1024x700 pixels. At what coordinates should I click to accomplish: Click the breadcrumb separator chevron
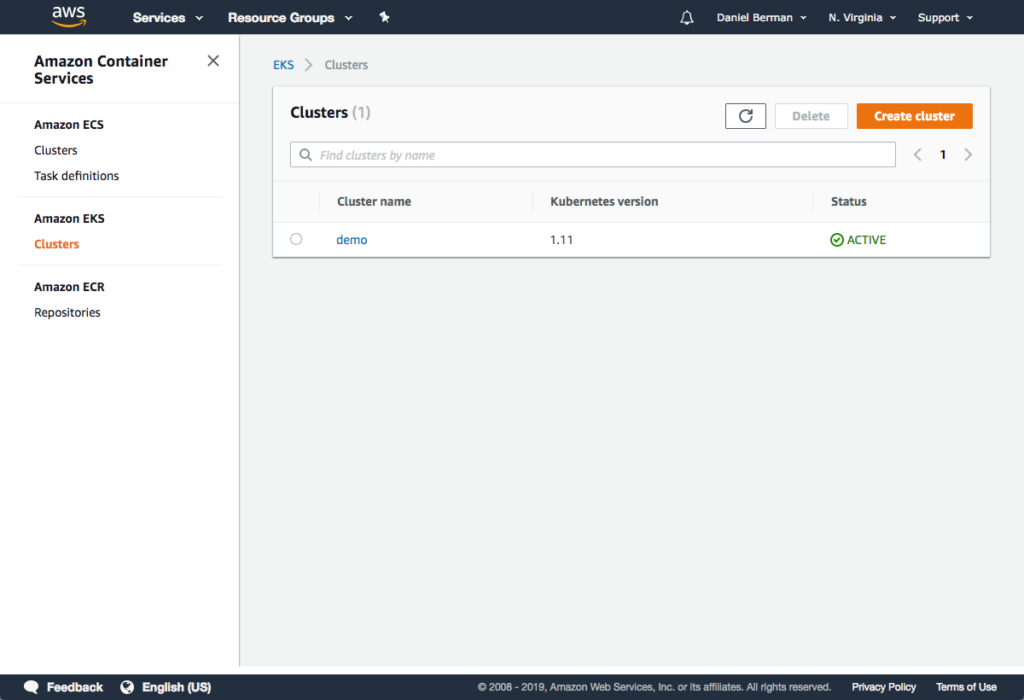(309, 65)
